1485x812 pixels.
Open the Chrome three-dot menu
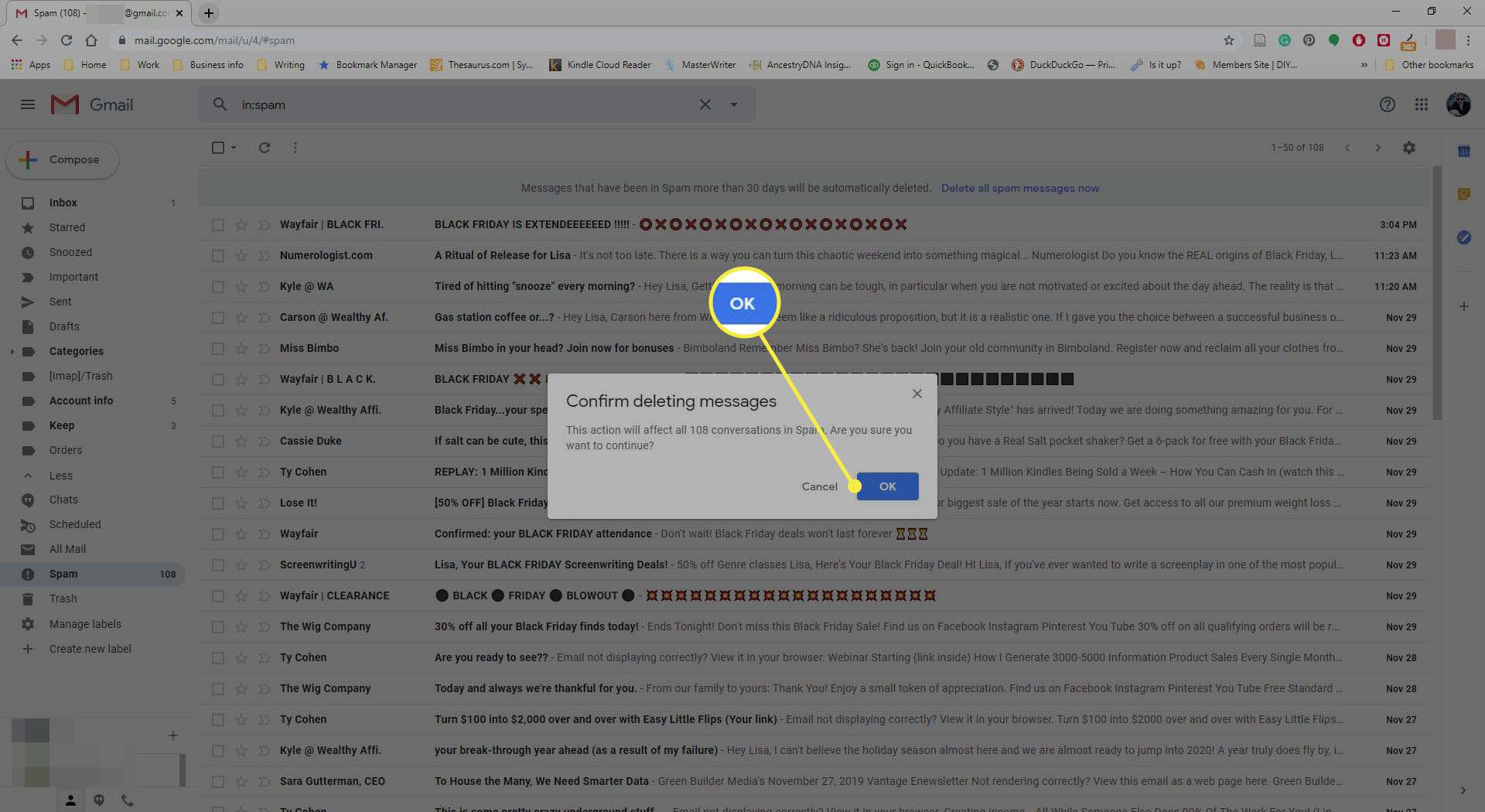tap(1468, 40)
